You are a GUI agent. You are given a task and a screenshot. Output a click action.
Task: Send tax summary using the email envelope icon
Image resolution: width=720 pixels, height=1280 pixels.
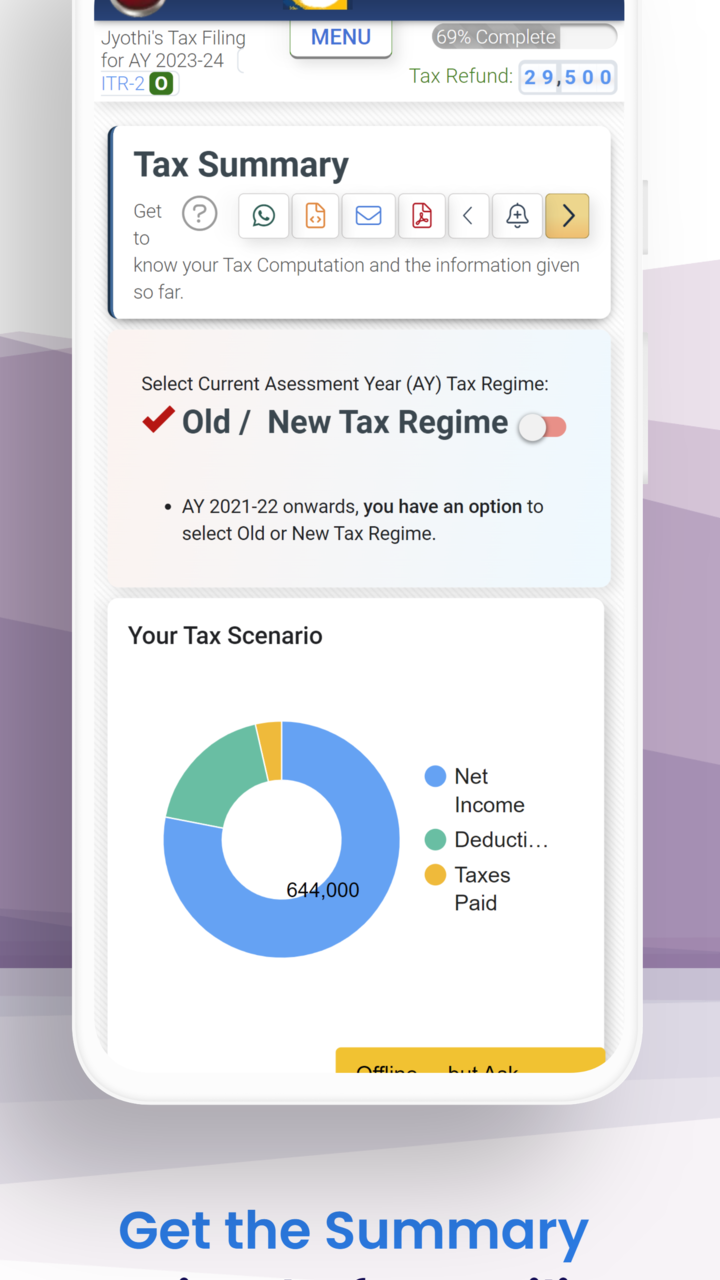pos(369,215)
